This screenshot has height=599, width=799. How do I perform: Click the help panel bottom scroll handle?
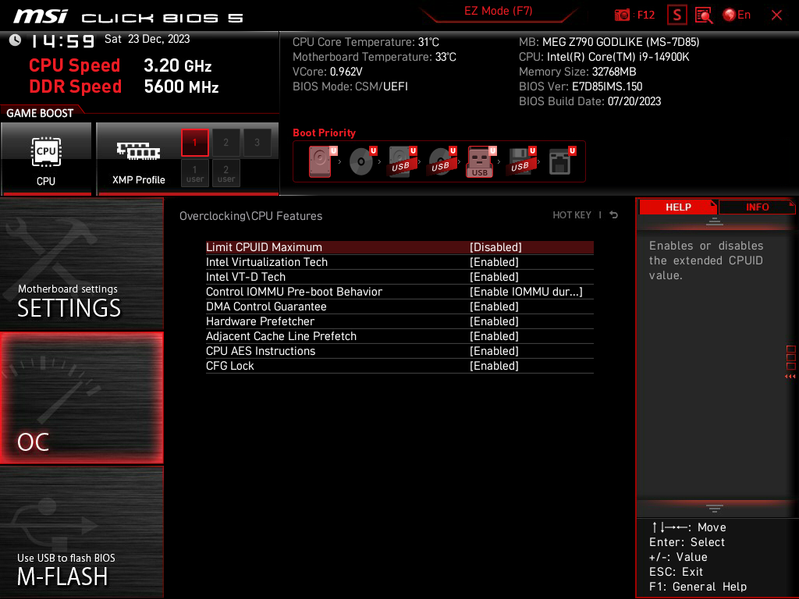pos(714,508)
